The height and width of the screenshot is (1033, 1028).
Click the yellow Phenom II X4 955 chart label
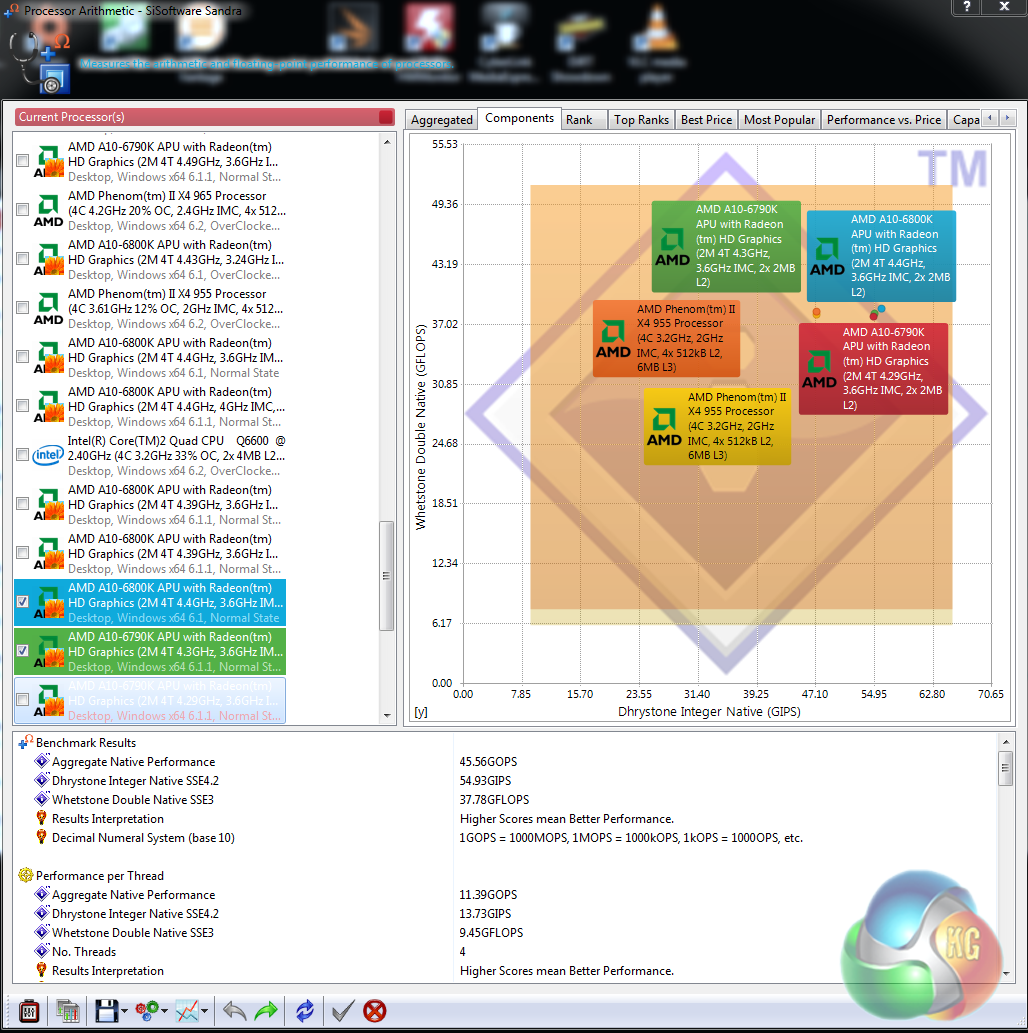(x=717, y=426)
